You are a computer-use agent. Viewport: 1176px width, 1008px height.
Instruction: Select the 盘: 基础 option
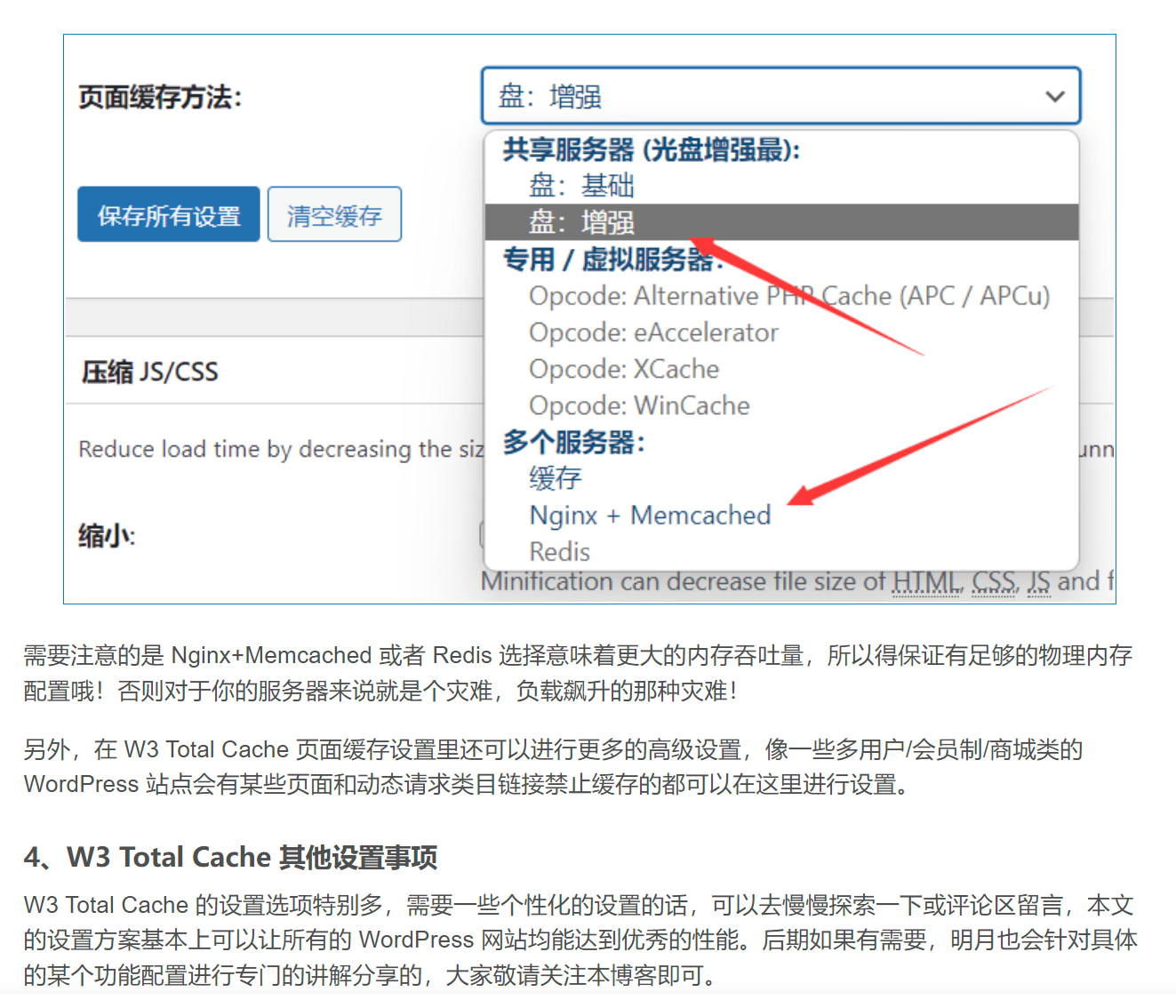tap(781, 186)
